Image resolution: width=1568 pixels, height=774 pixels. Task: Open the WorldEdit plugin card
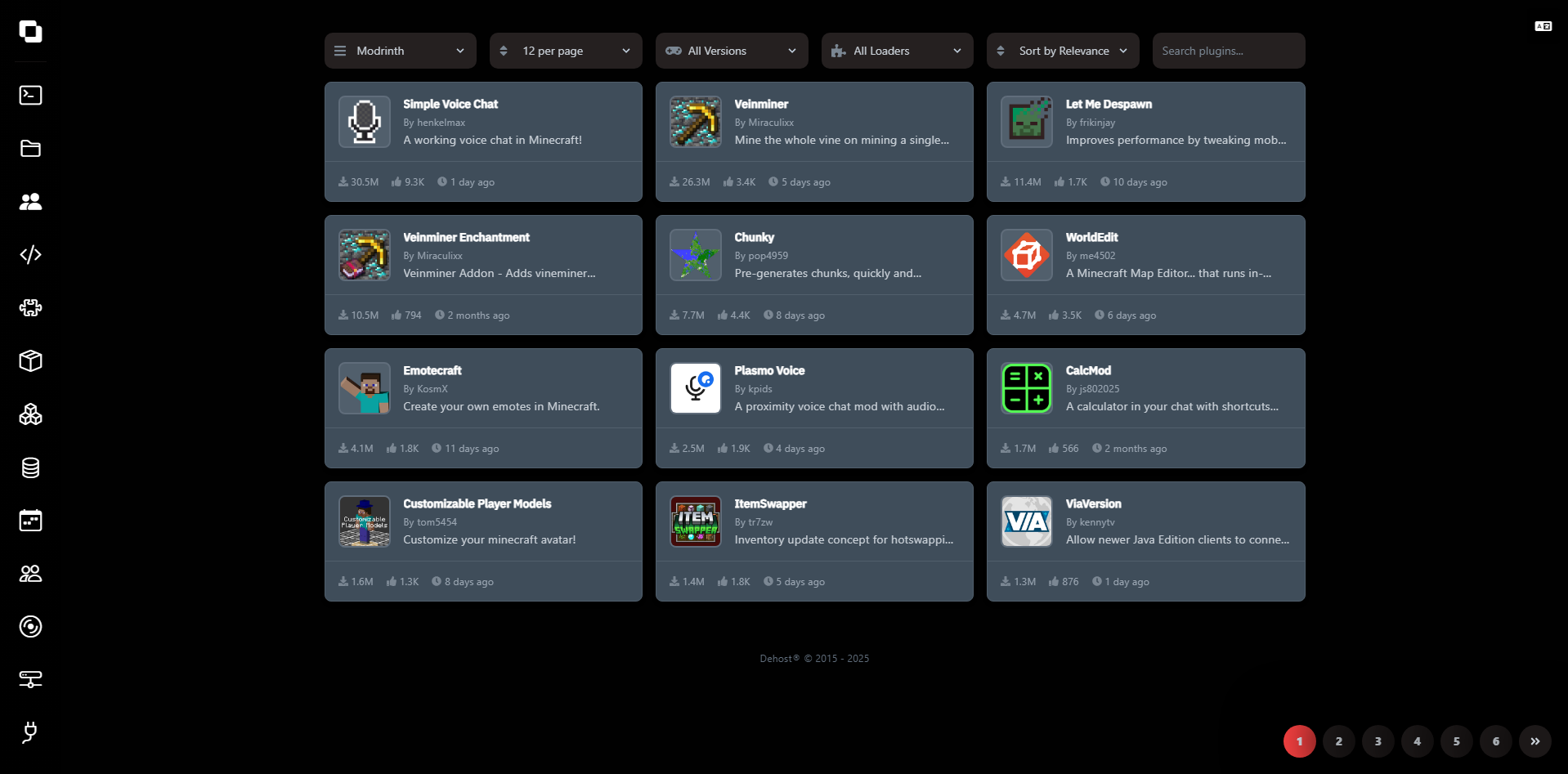(1145, 275)
